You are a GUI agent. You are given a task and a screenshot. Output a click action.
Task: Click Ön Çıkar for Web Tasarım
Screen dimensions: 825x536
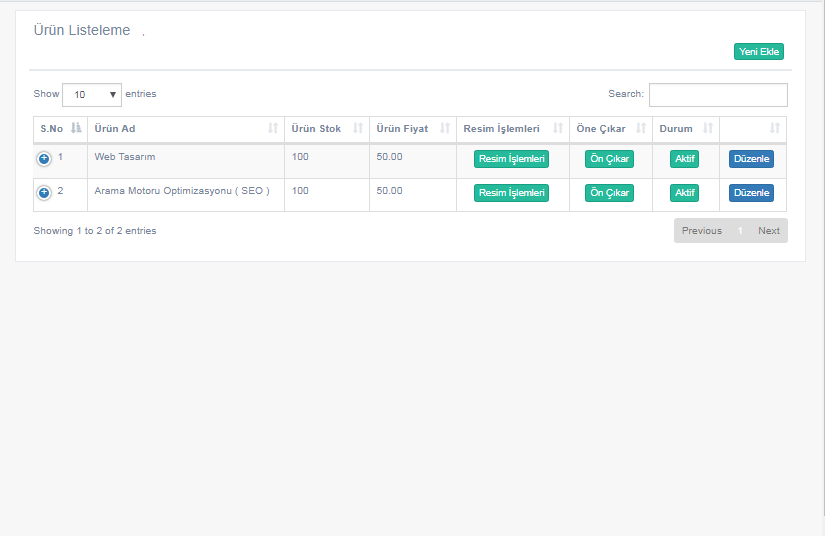coord(609,159)
